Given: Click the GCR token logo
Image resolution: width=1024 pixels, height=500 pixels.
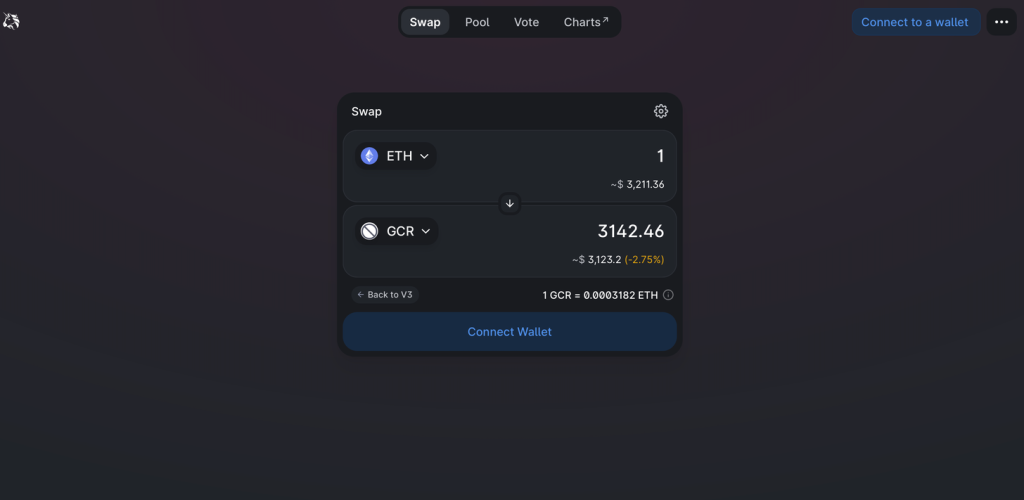Looking at the screenshot, I should (x=370, y=231).
